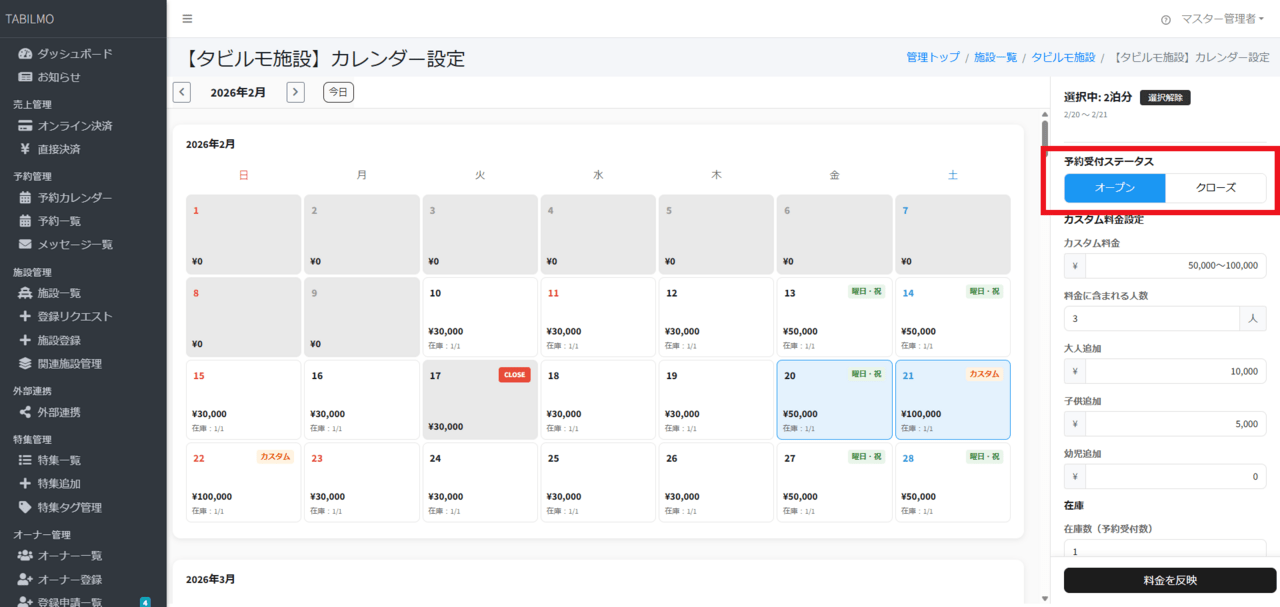Advance calendar to next month chevron
1280x607 pixels.
click(x=296, y=91)
